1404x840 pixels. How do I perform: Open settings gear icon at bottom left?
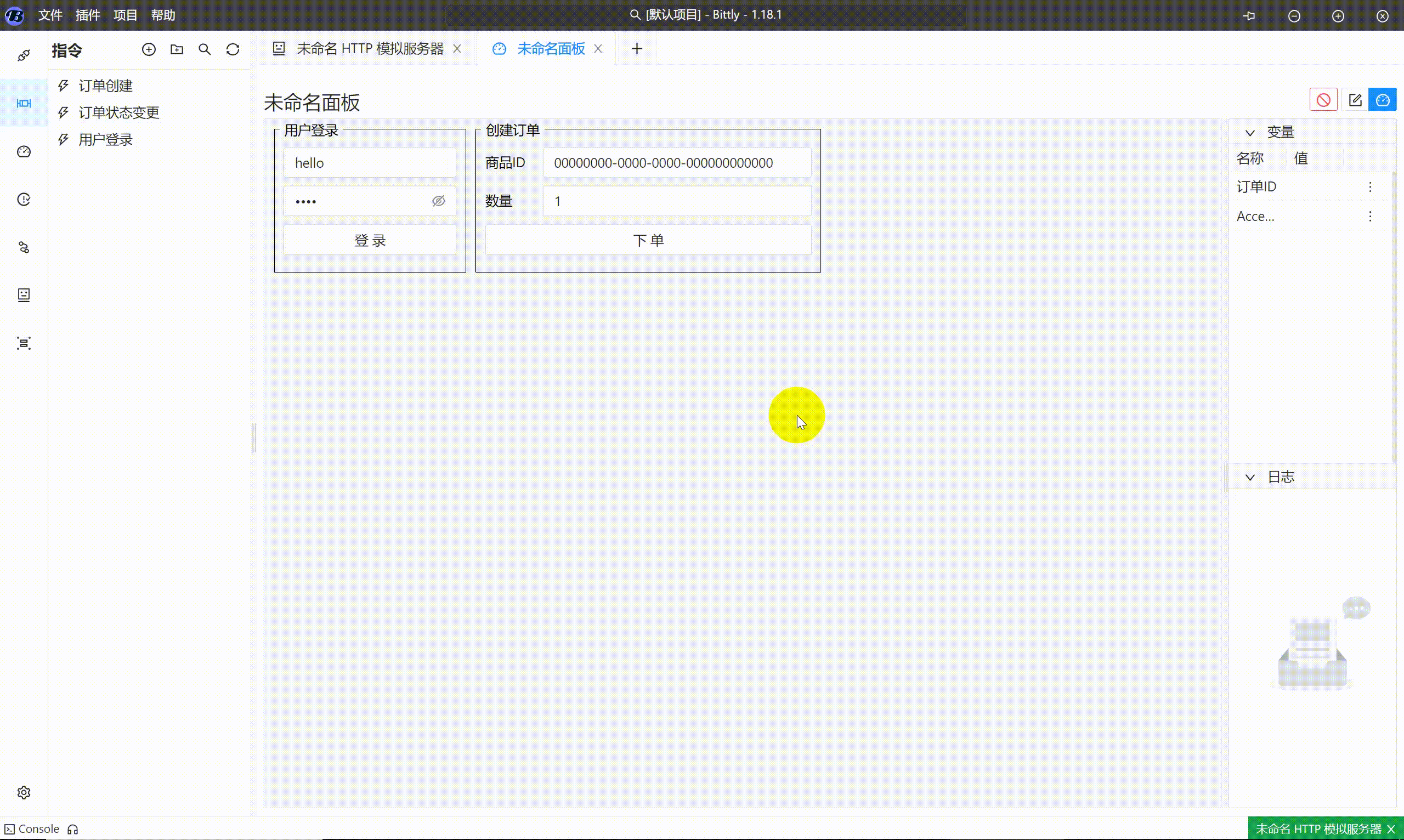point(24,792)
